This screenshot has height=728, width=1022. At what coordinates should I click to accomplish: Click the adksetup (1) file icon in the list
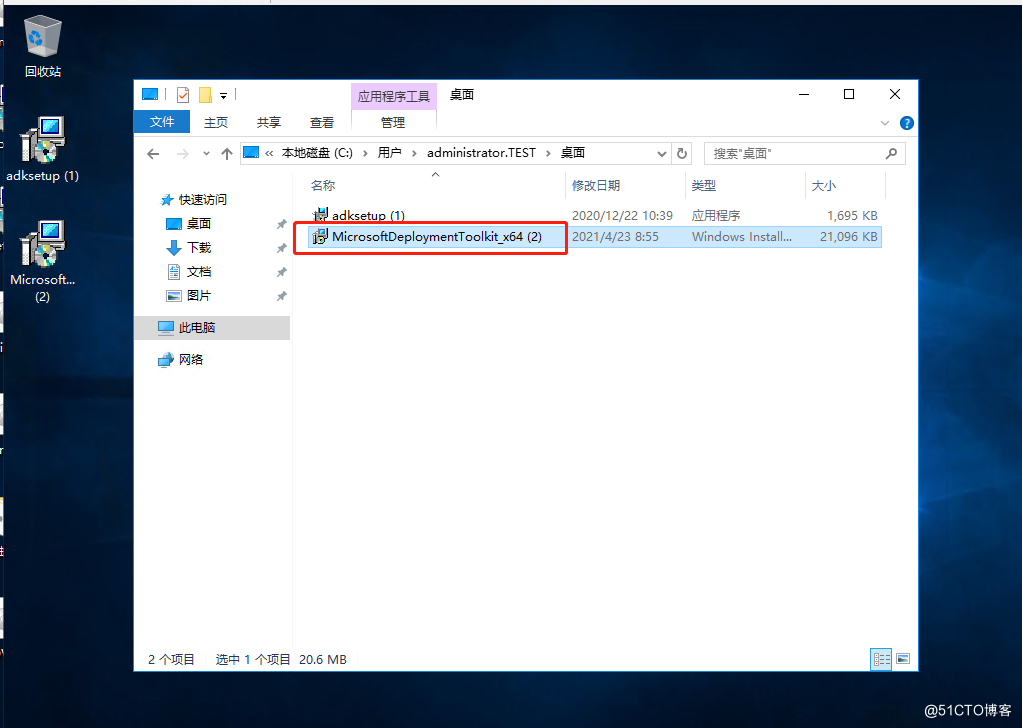320,215
